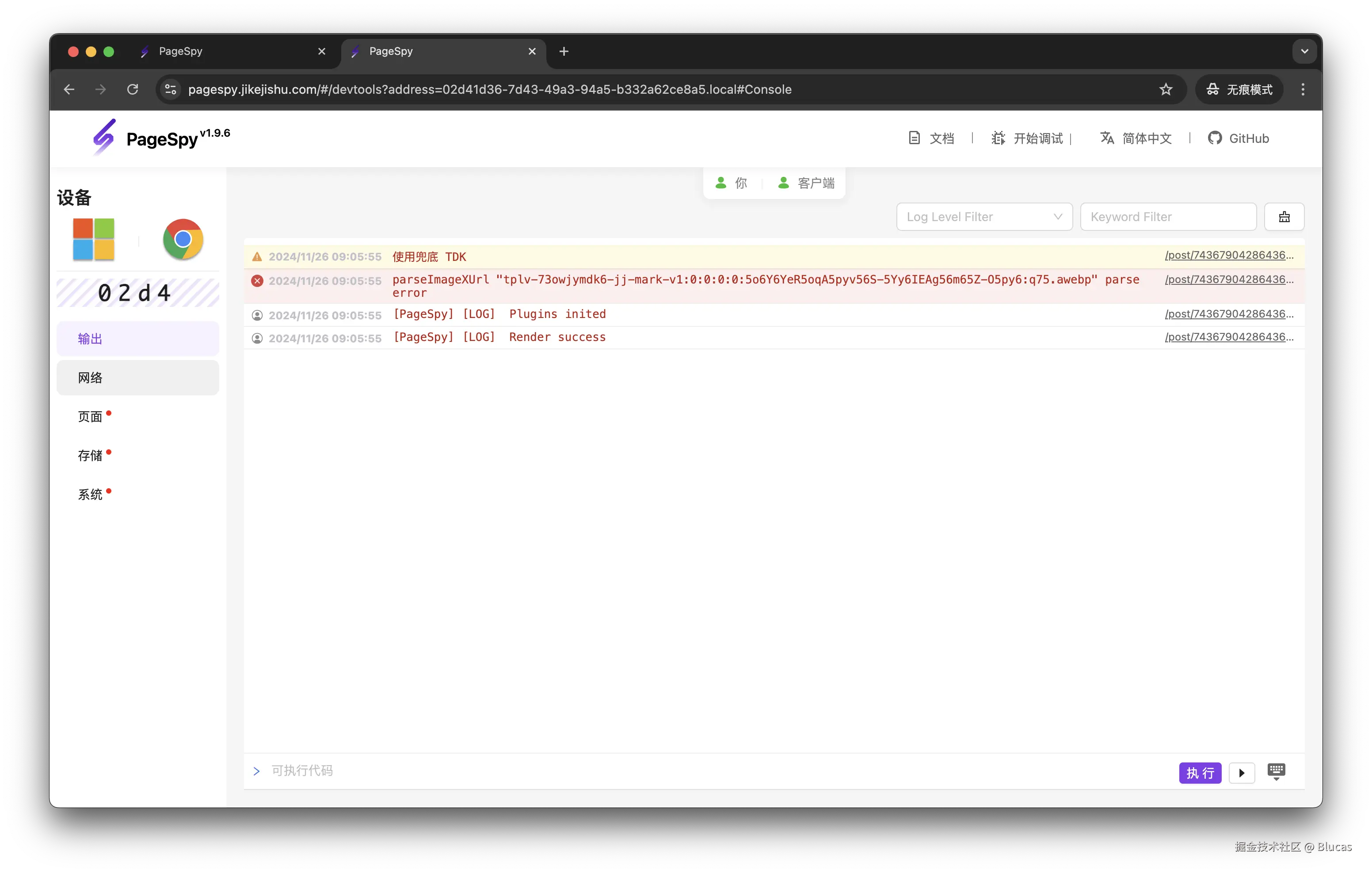Expand the browser tab search chevron

pos(1304,51)
